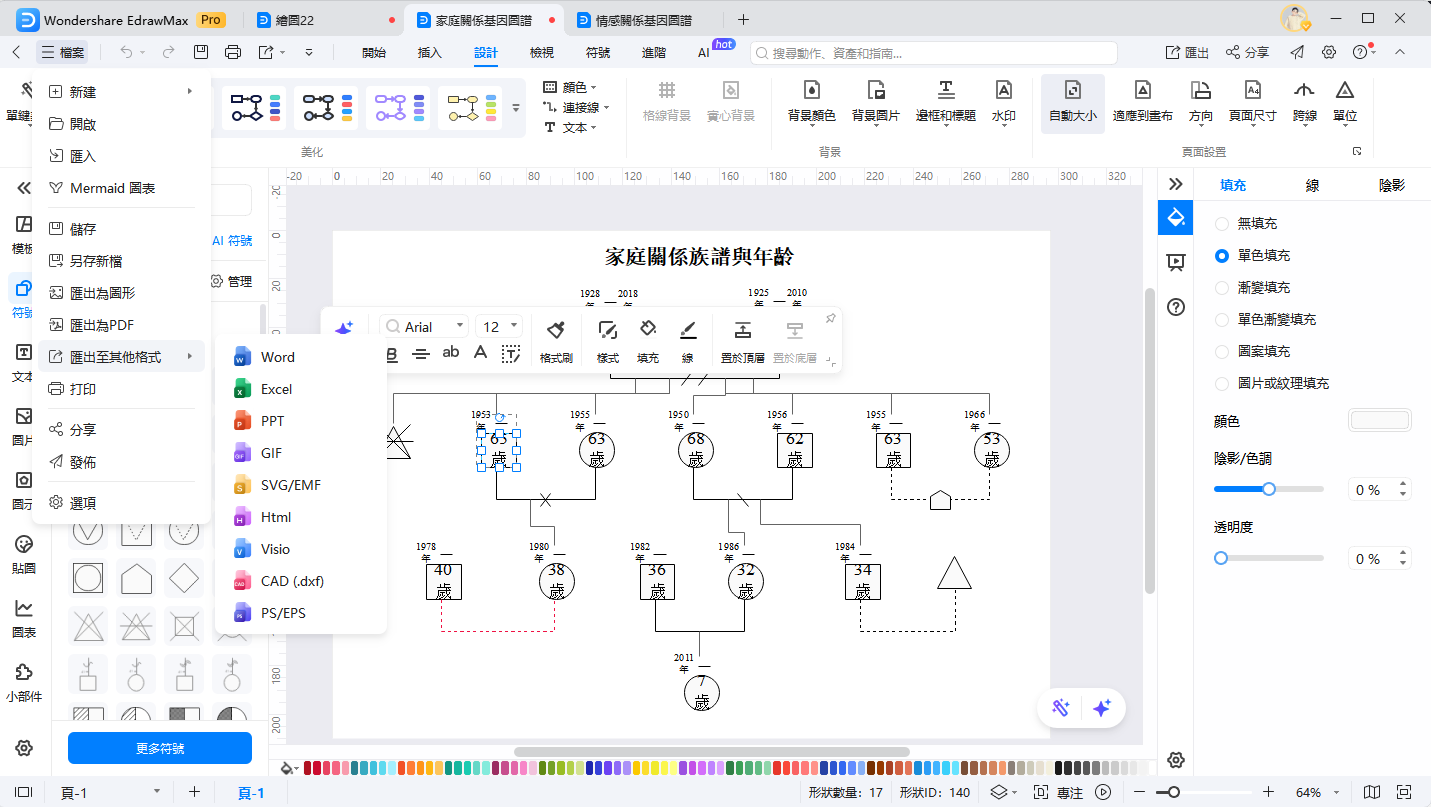Click the 水印 watermark icon in ribbon

(x=1004, y=104)
